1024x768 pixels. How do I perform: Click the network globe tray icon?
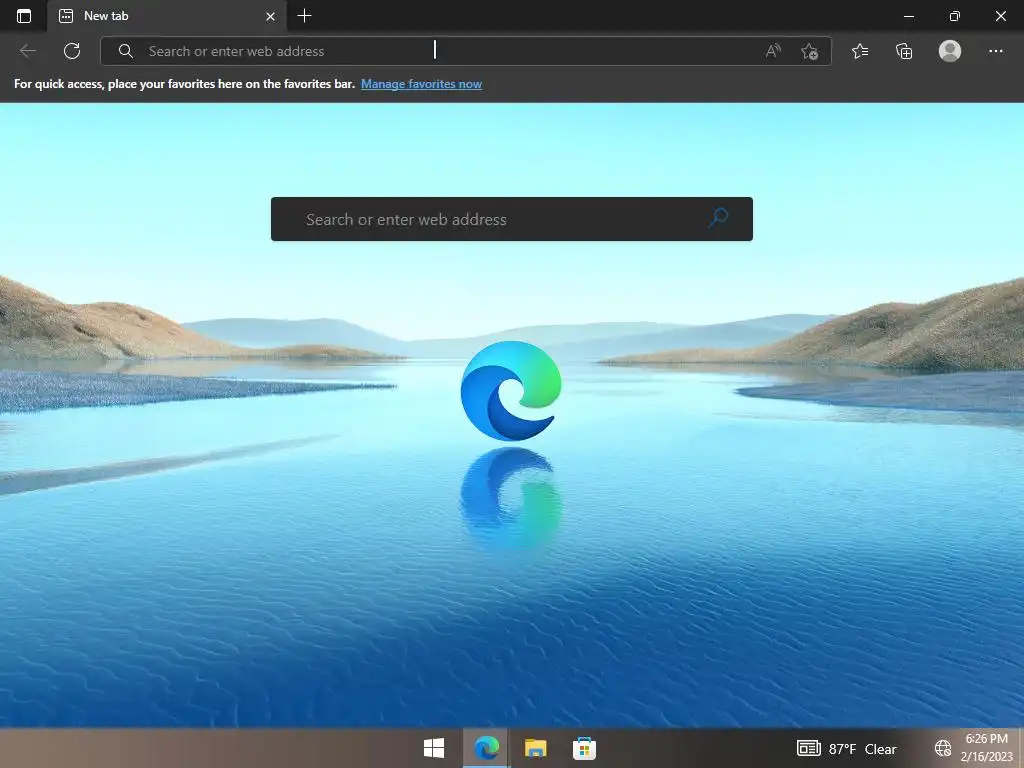[x=942, y=748]
